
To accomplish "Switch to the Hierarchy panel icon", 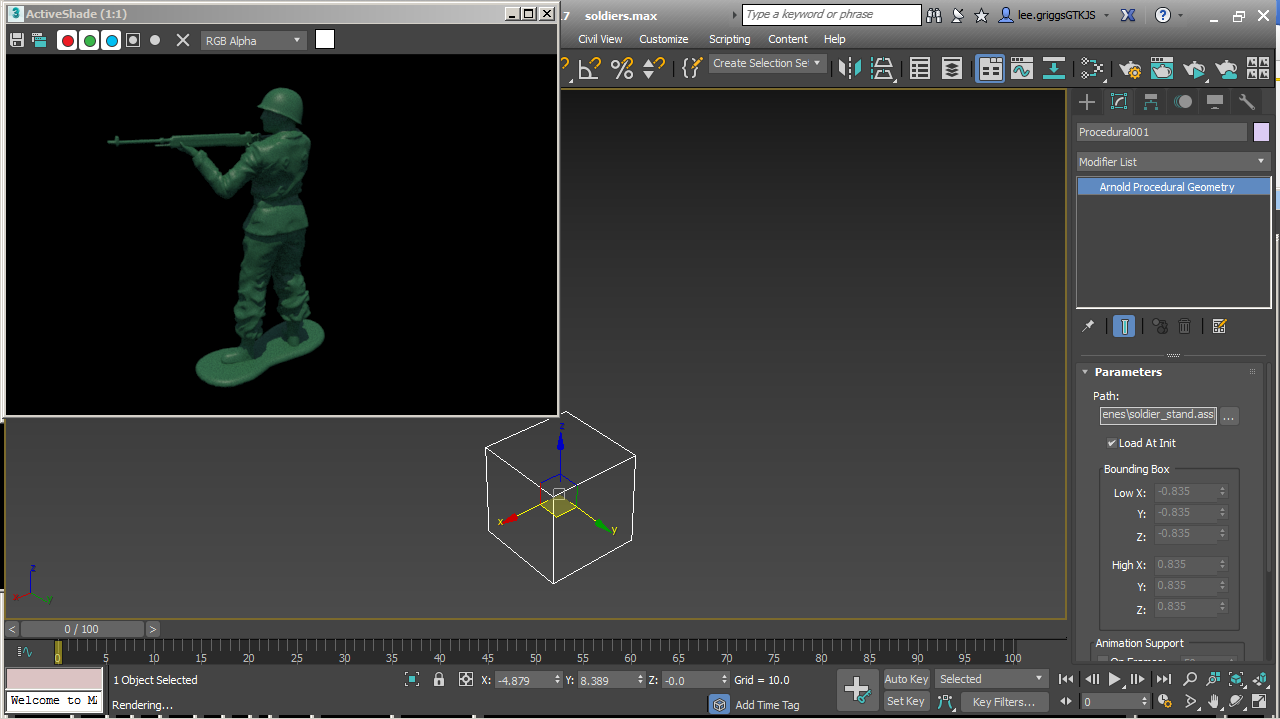I will pos(1151,102).
